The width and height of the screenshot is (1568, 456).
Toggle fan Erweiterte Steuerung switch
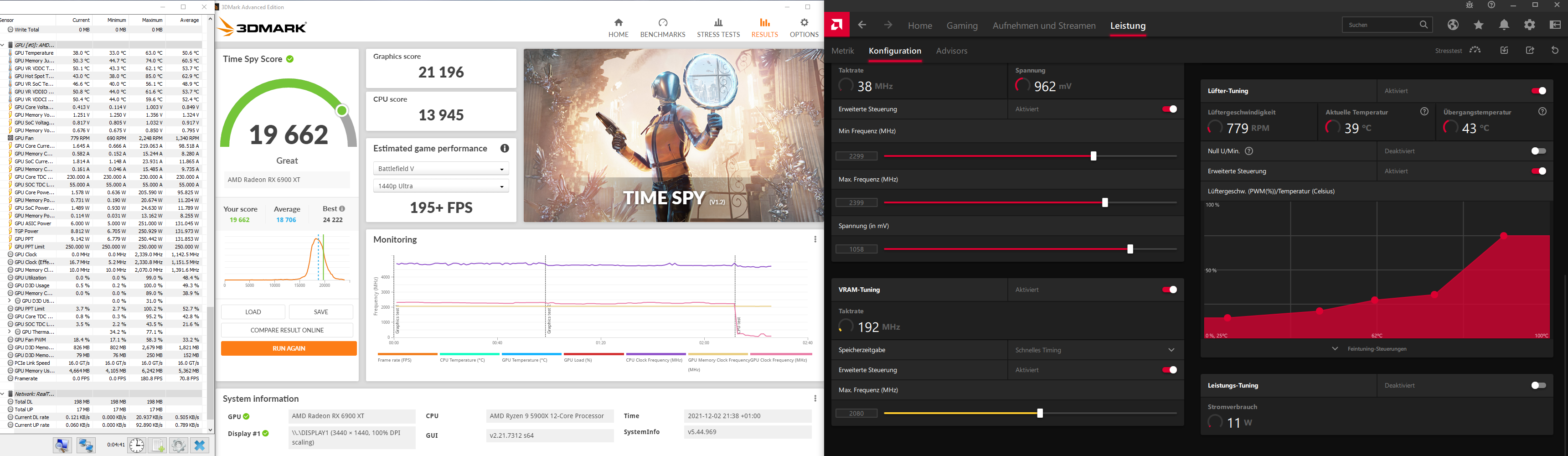[x=1538, y=171]
